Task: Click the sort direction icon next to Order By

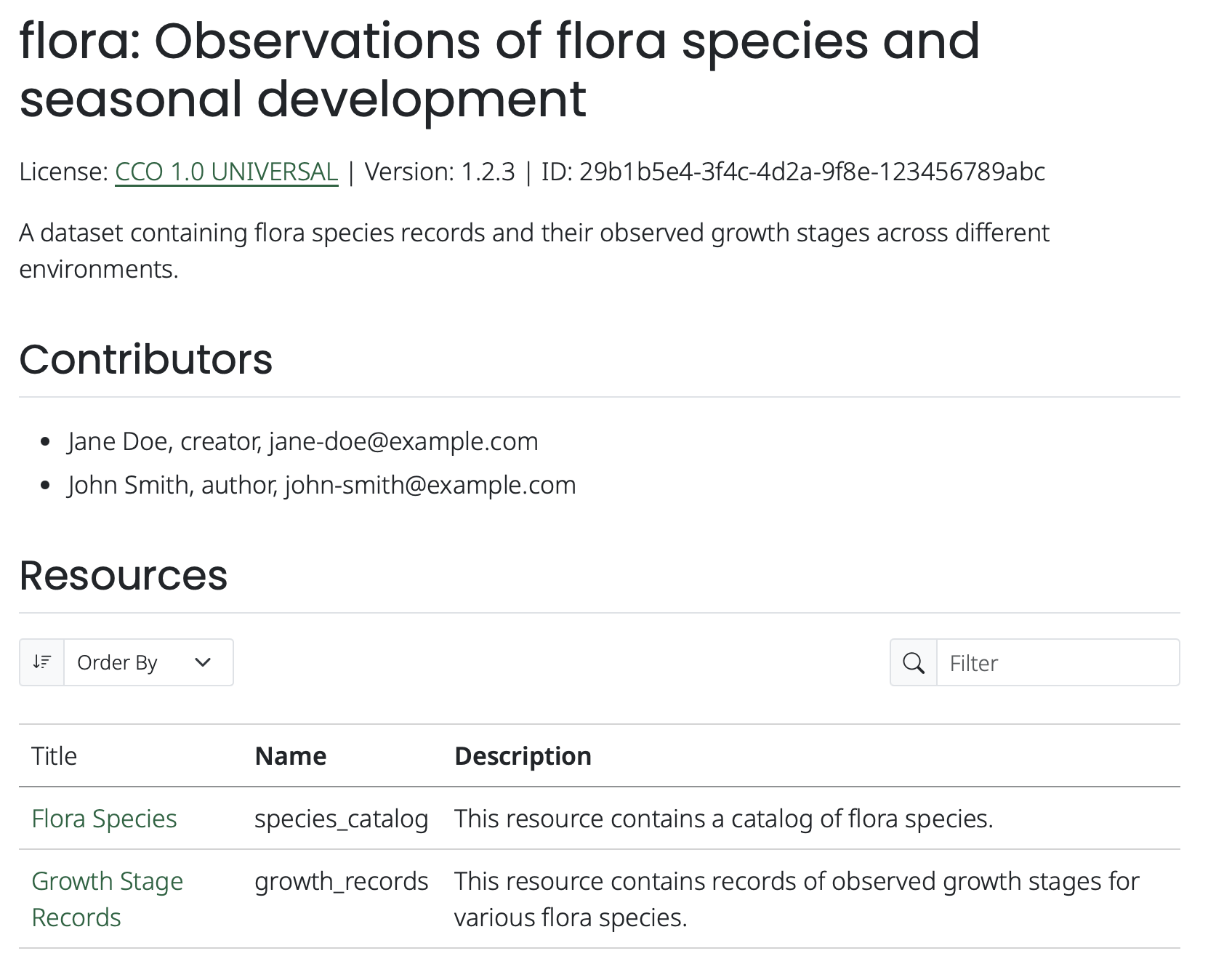Action: (x=41, y=662)
